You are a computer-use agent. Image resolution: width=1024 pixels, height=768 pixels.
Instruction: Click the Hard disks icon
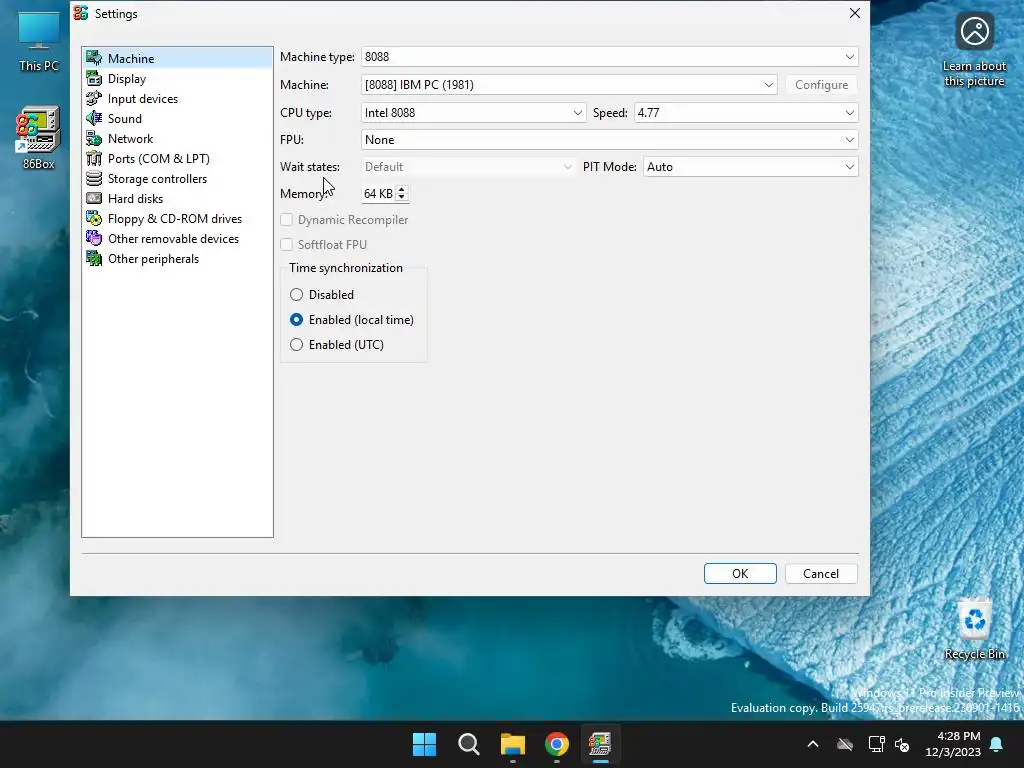point(94,199)
